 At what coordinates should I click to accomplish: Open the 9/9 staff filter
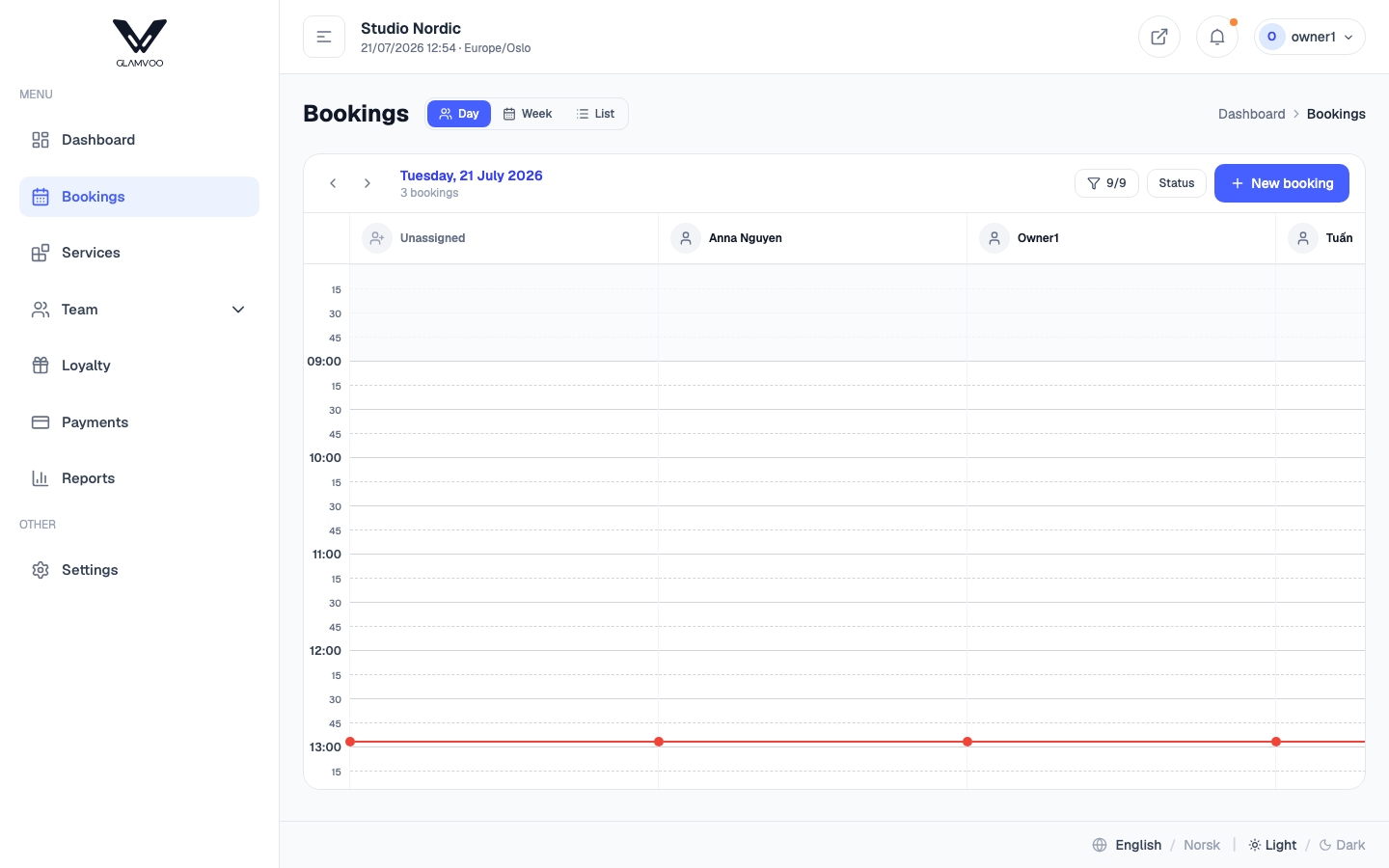click(x=1106, y=183)
